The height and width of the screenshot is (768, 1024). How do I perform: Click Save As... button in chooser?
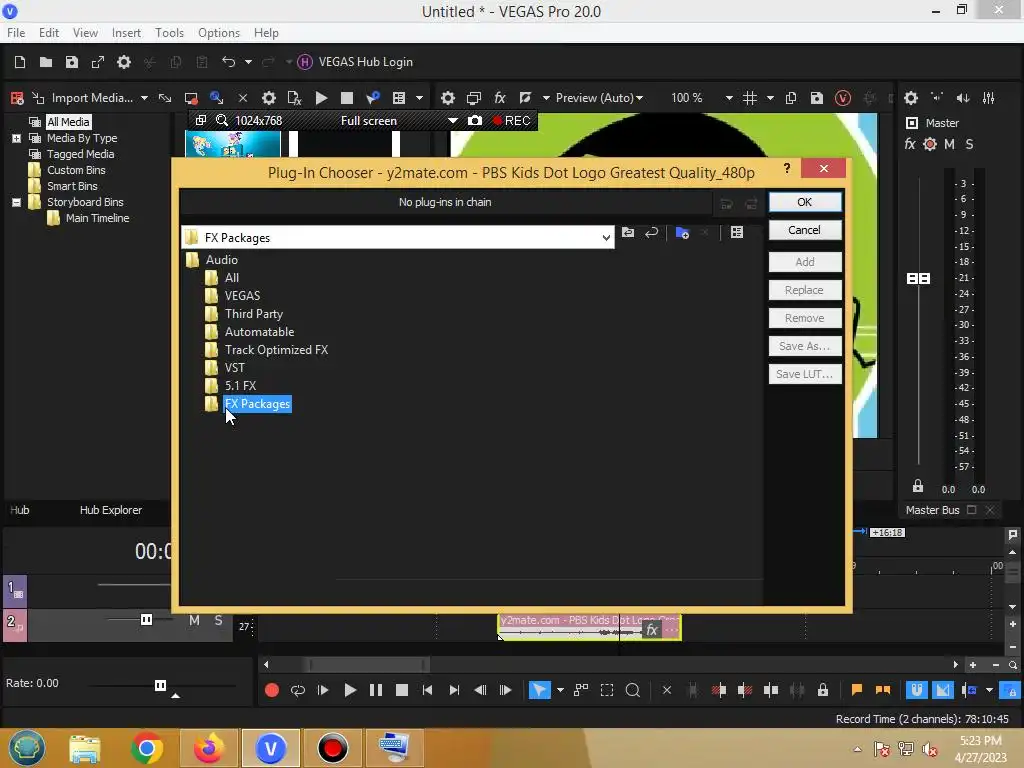(805, 346)
